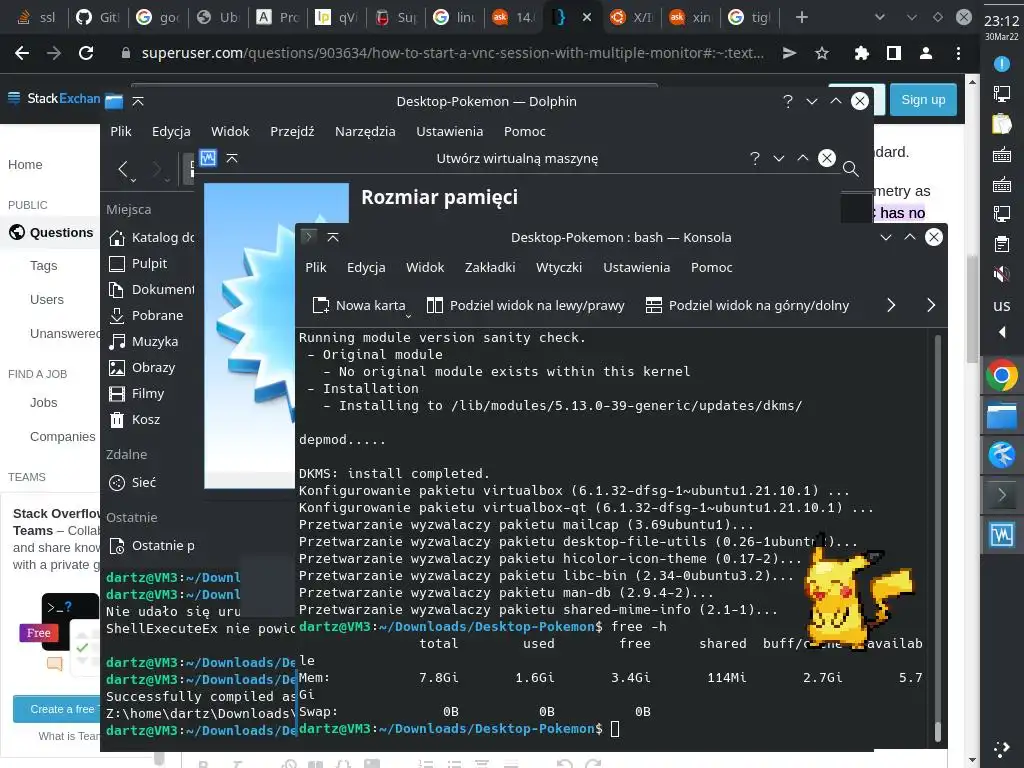Open Chrome's side panel icon
This screenshot has height=768, width=1024.
click(893, 53)
